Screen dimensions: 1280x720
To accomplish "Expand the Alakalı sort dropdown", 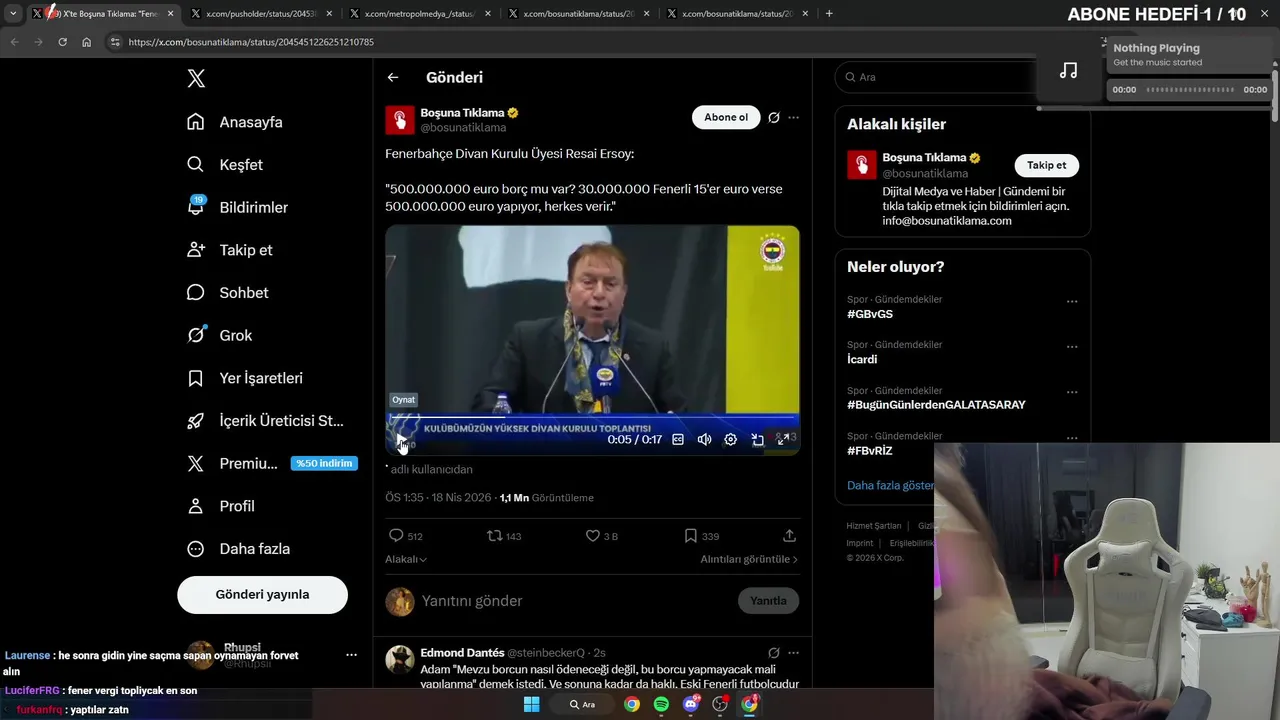I will 406,559.
